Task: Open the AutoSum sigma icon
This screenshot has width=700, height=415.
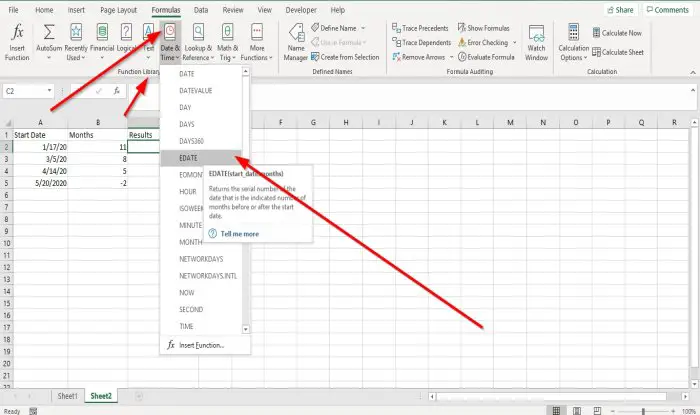Action: 49,32
